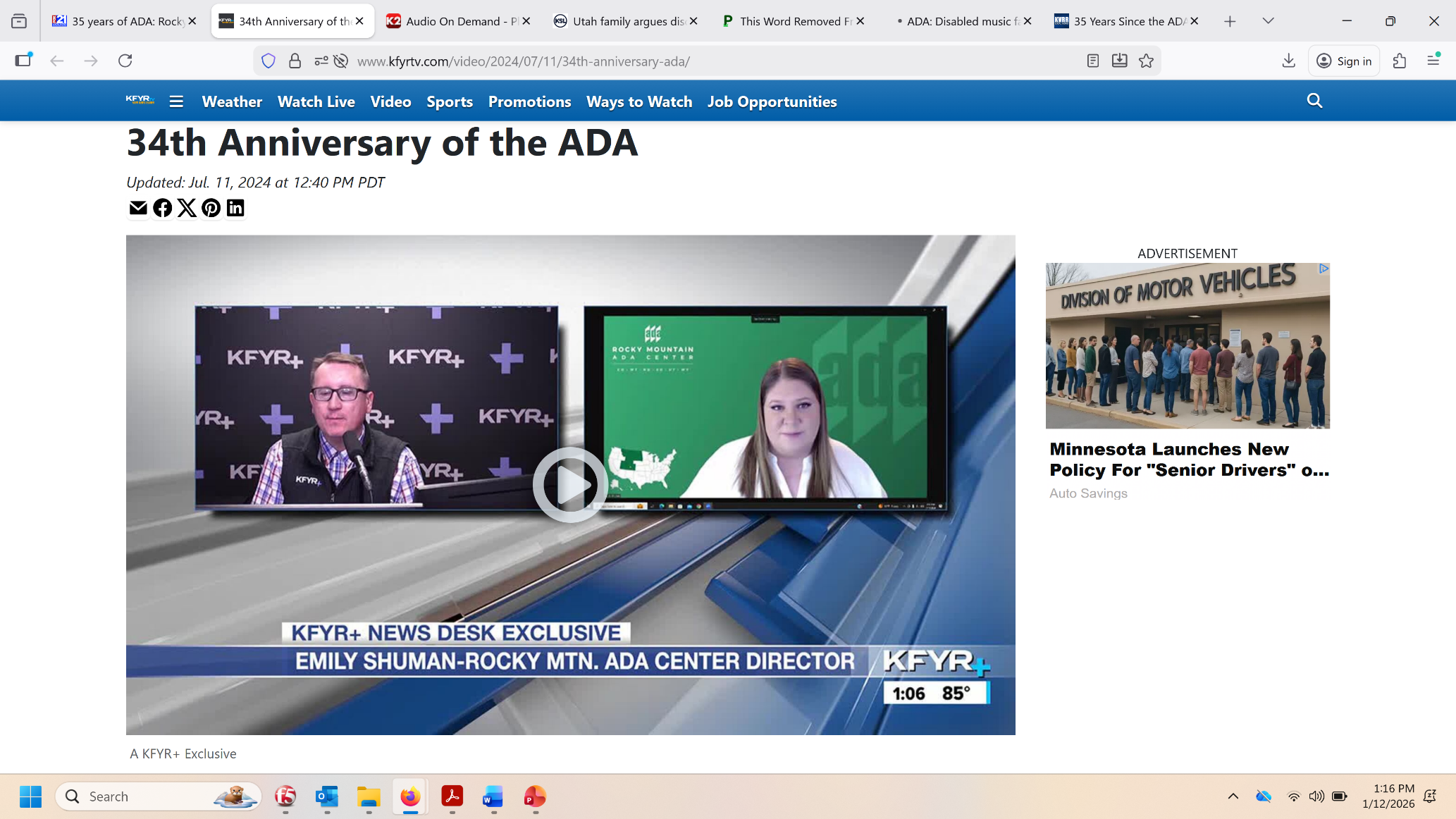Open Wi-Fi network settings in tray
Screen dimensions: 1456x819
1294,796
